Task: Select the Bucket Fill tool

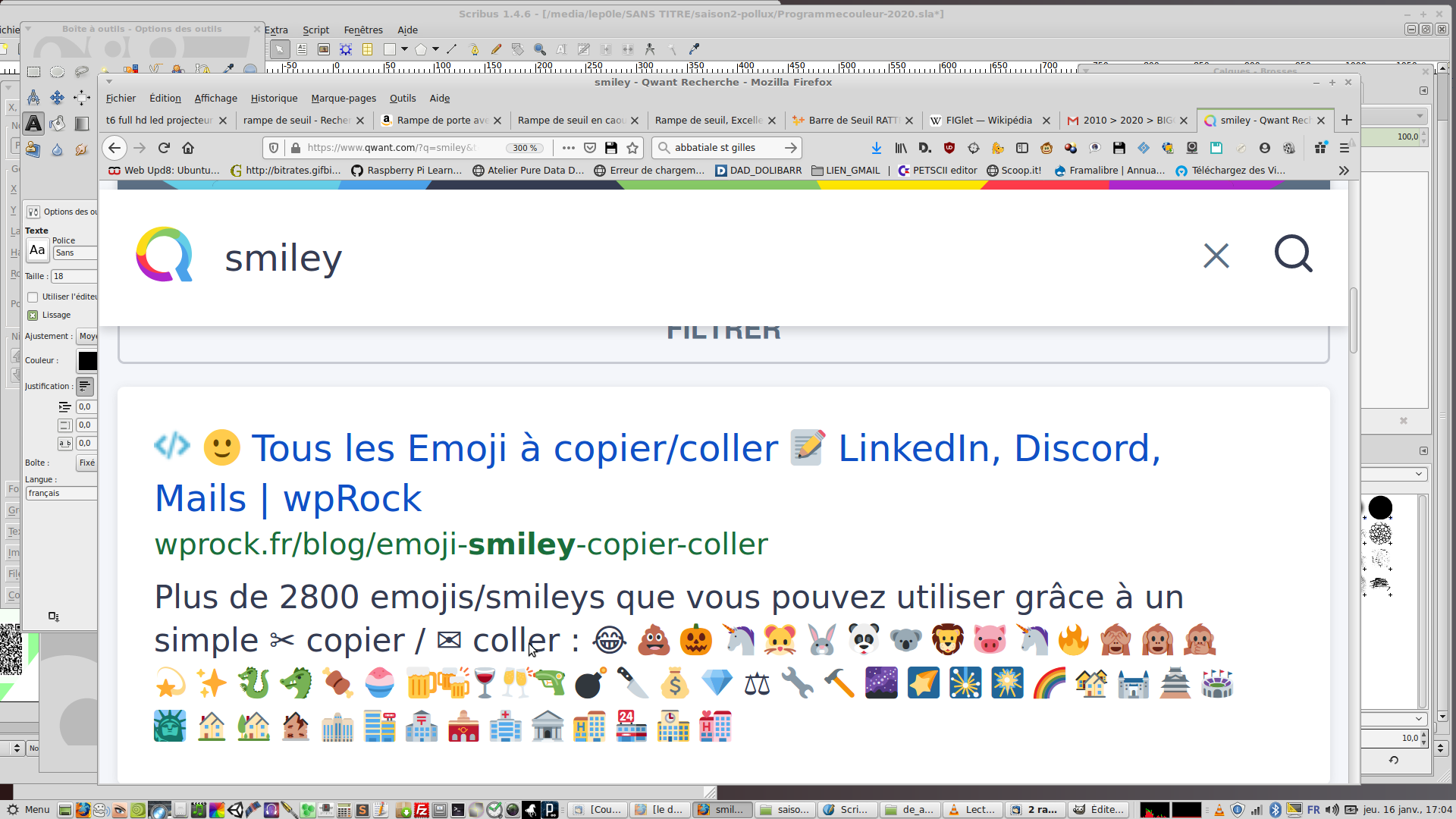Action: click(57, 124)
